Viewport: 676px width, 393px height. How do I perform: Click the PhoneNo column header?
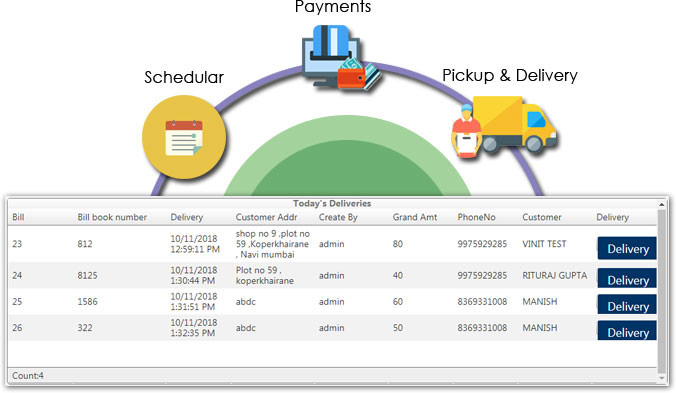[476, 217]
